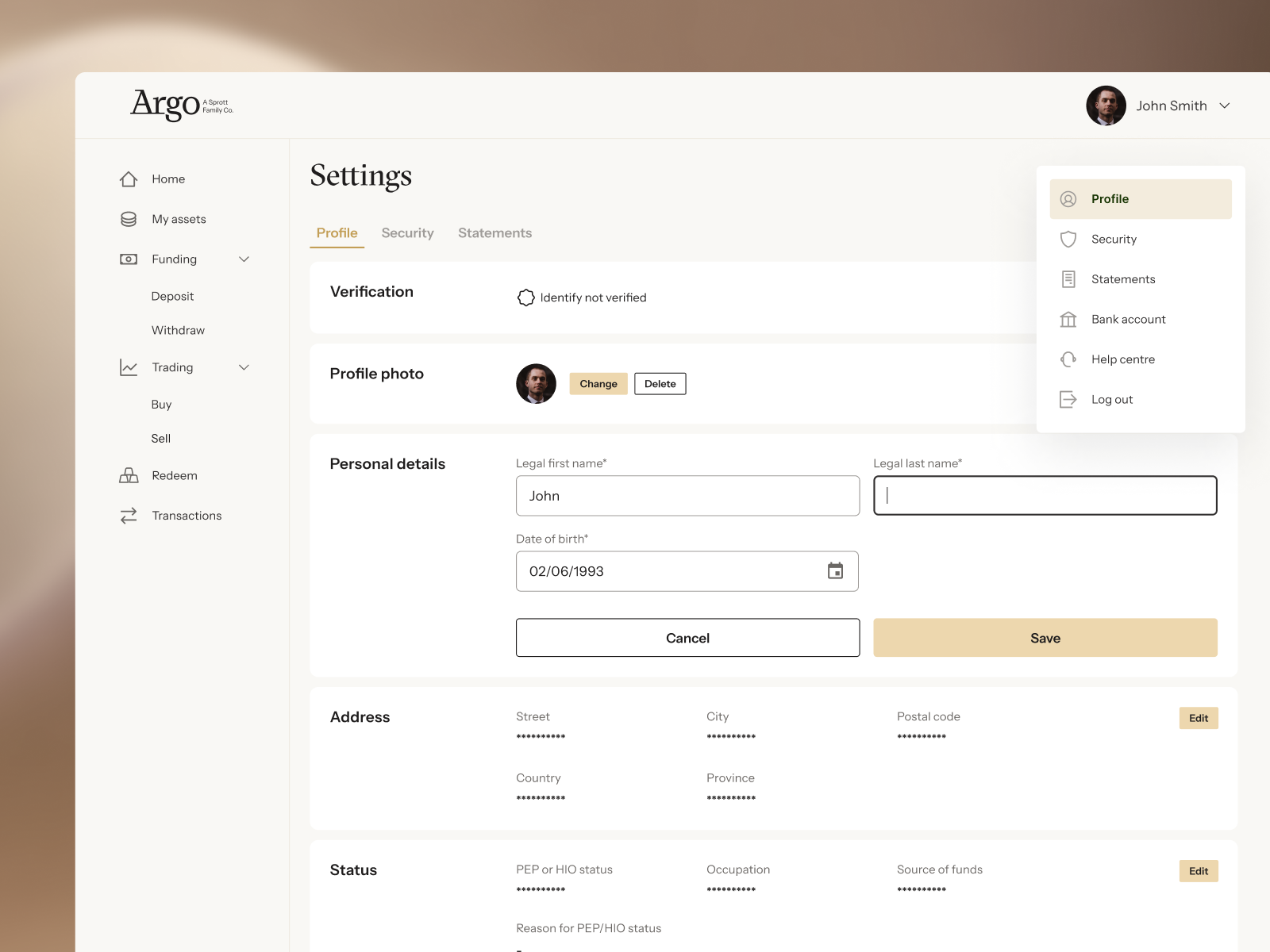The image size is (1270, 952).
Task: Click Change to update profile photo
Action: coord(598,383)
